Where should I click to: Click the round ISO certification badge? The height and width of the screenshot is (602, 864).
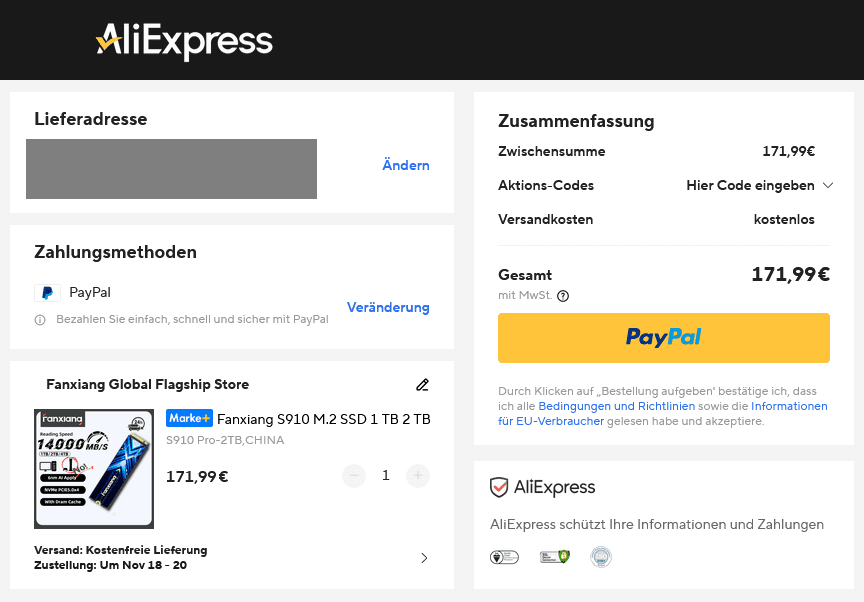600,557
